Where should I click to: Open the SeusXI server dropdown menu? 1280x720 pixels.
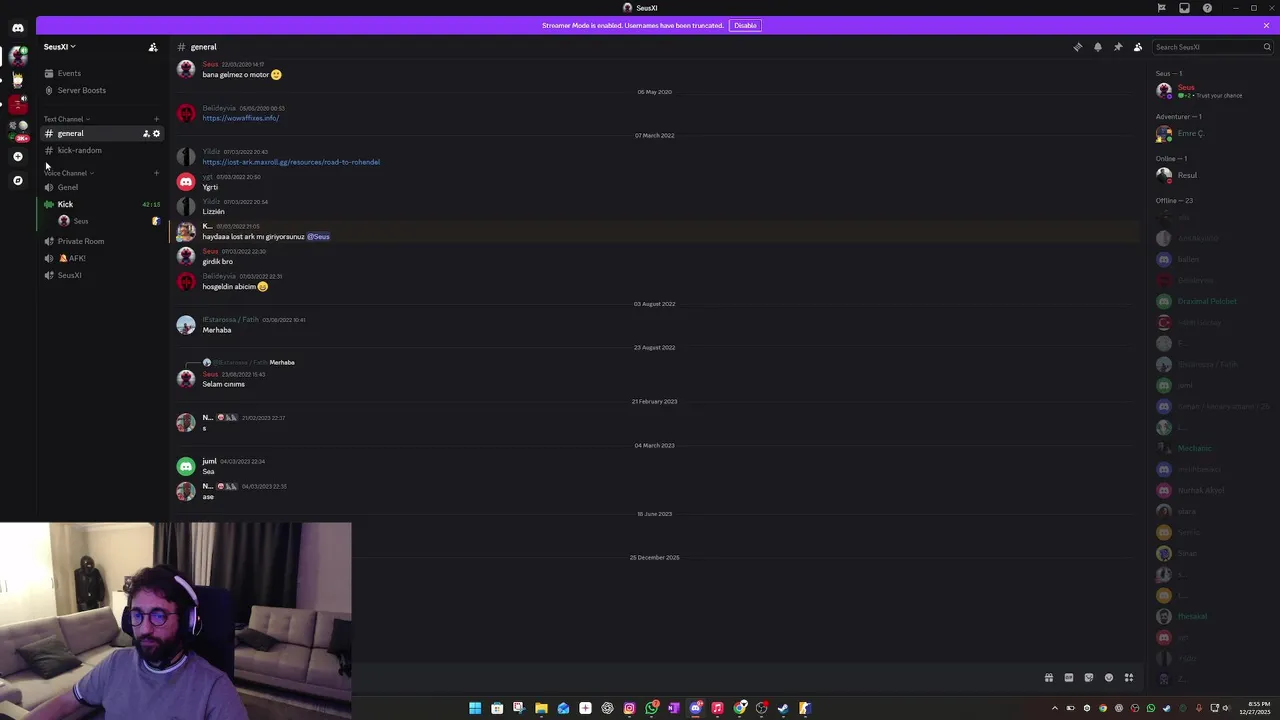point(59,47)
